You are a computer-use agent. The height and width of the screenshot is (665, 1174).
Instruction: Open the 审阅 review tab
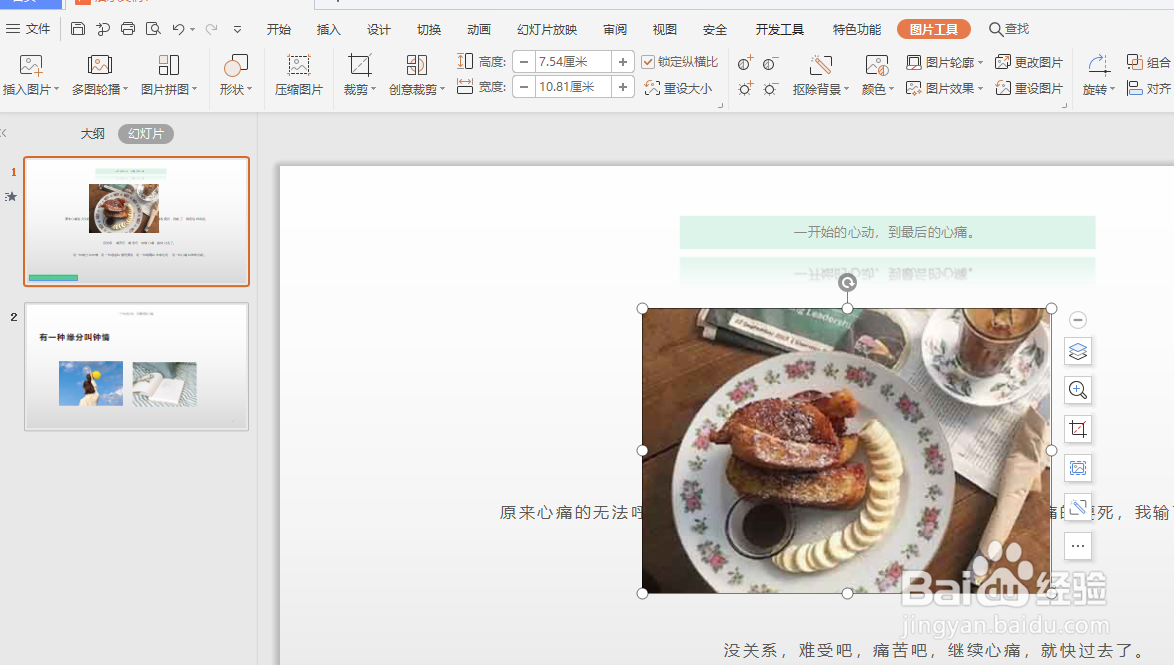[615, 29]
